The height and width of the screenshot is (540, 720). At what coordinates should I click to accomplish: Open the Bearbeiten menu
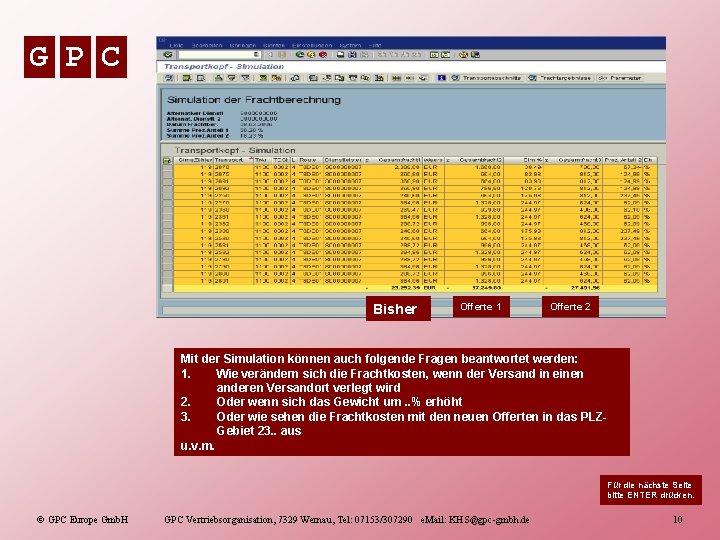coord(207,45)
